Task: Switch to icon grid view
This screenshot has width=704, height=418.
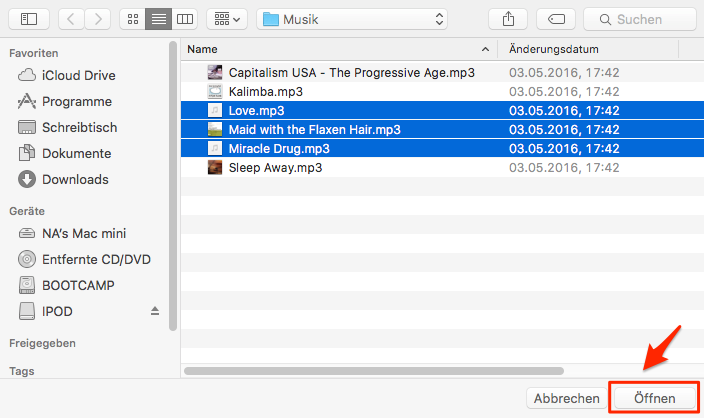Action: (x=132, y=19)
